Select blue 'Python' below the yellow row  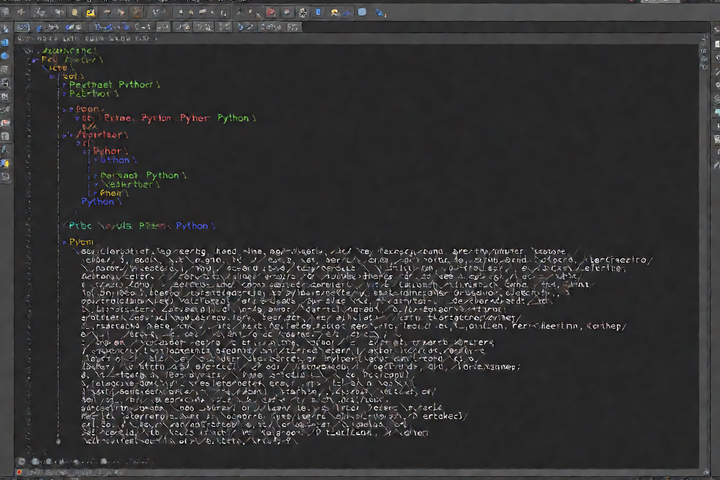pyautogui.click(x=97, y=202)
